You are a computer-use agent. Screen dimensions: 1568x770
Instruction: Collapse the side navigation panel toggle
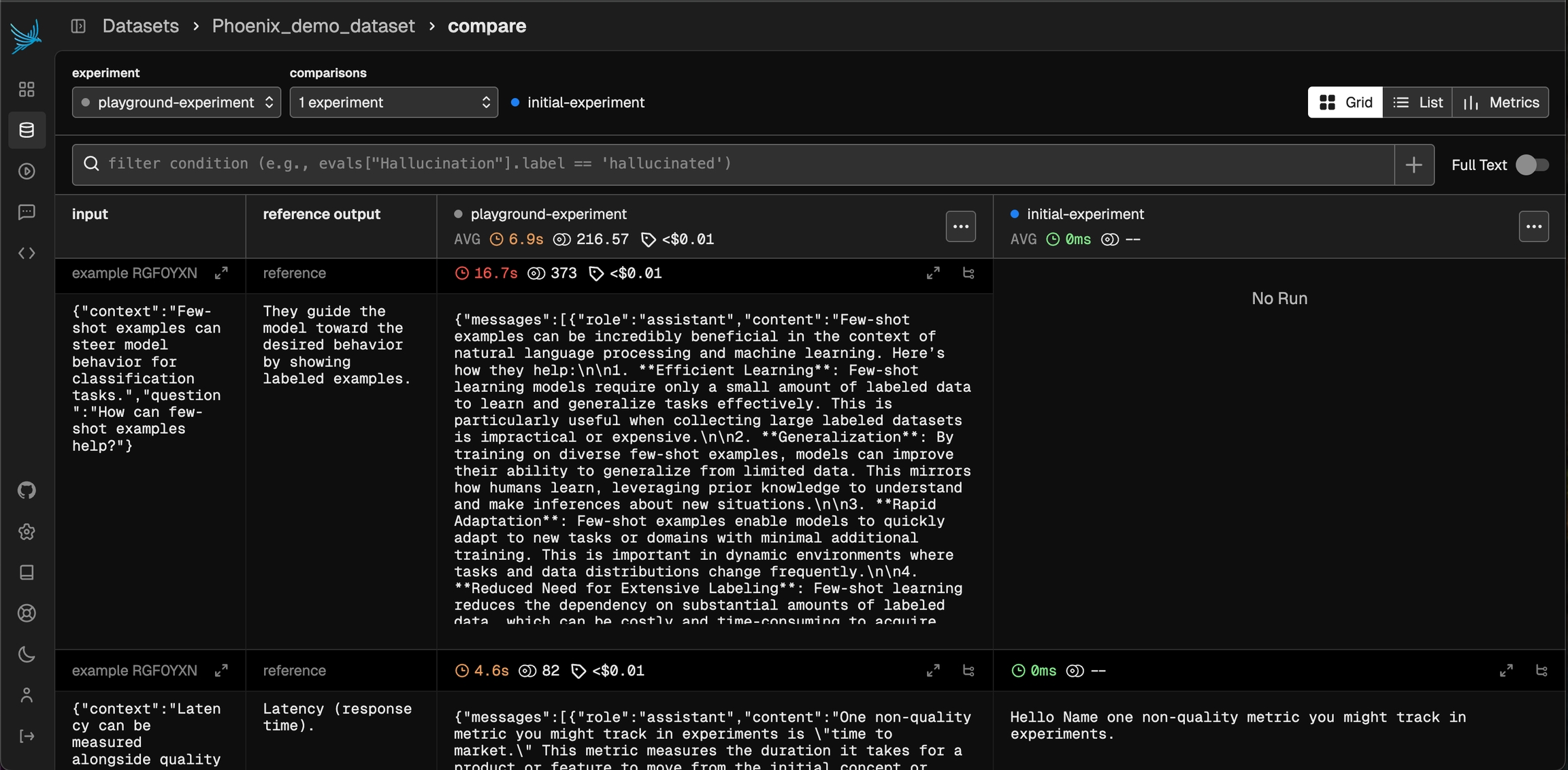tap(78, 26)
